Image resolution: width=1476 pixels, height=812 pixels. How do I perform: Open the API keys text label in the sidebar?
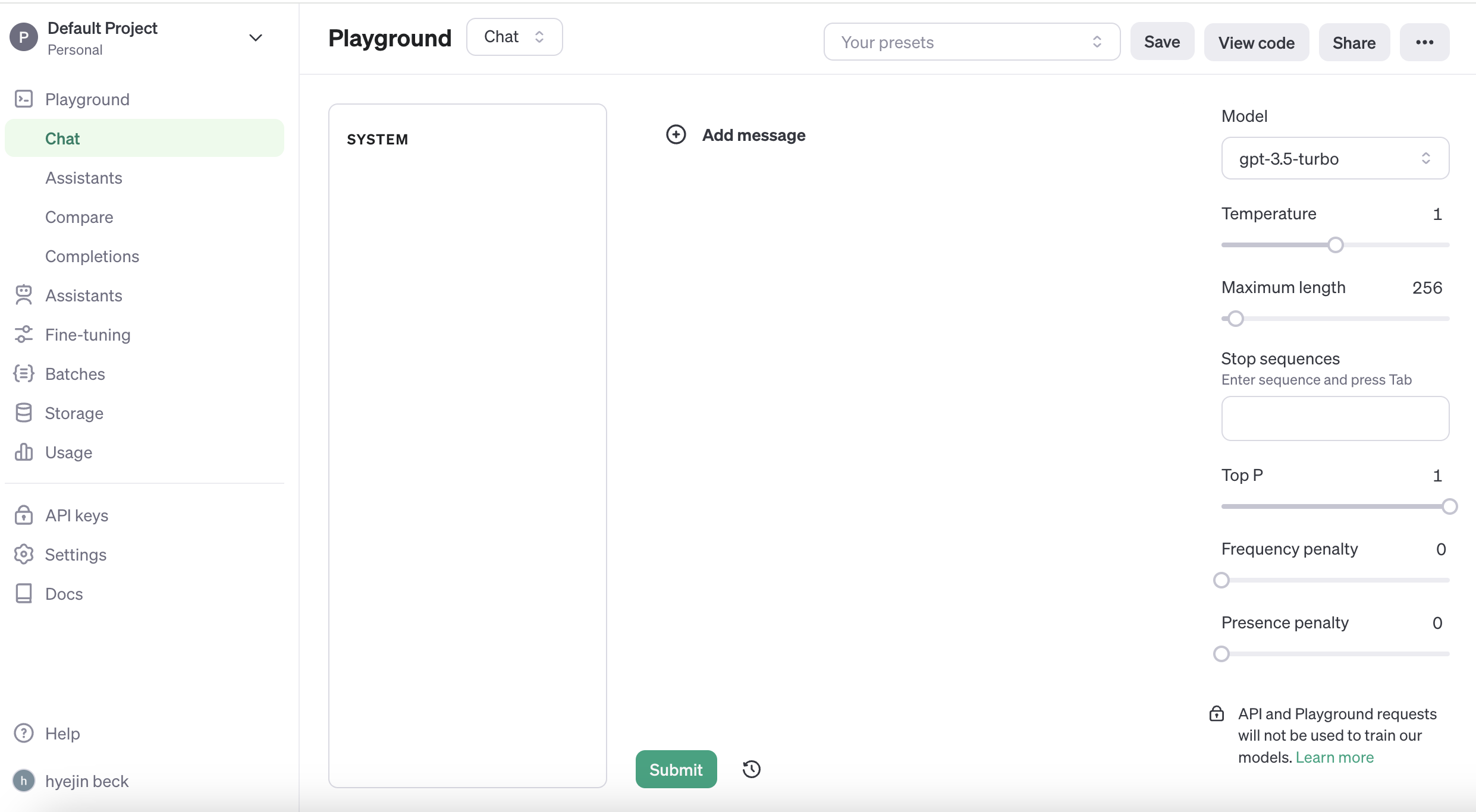pyautogui.click(x=77, y=515)
